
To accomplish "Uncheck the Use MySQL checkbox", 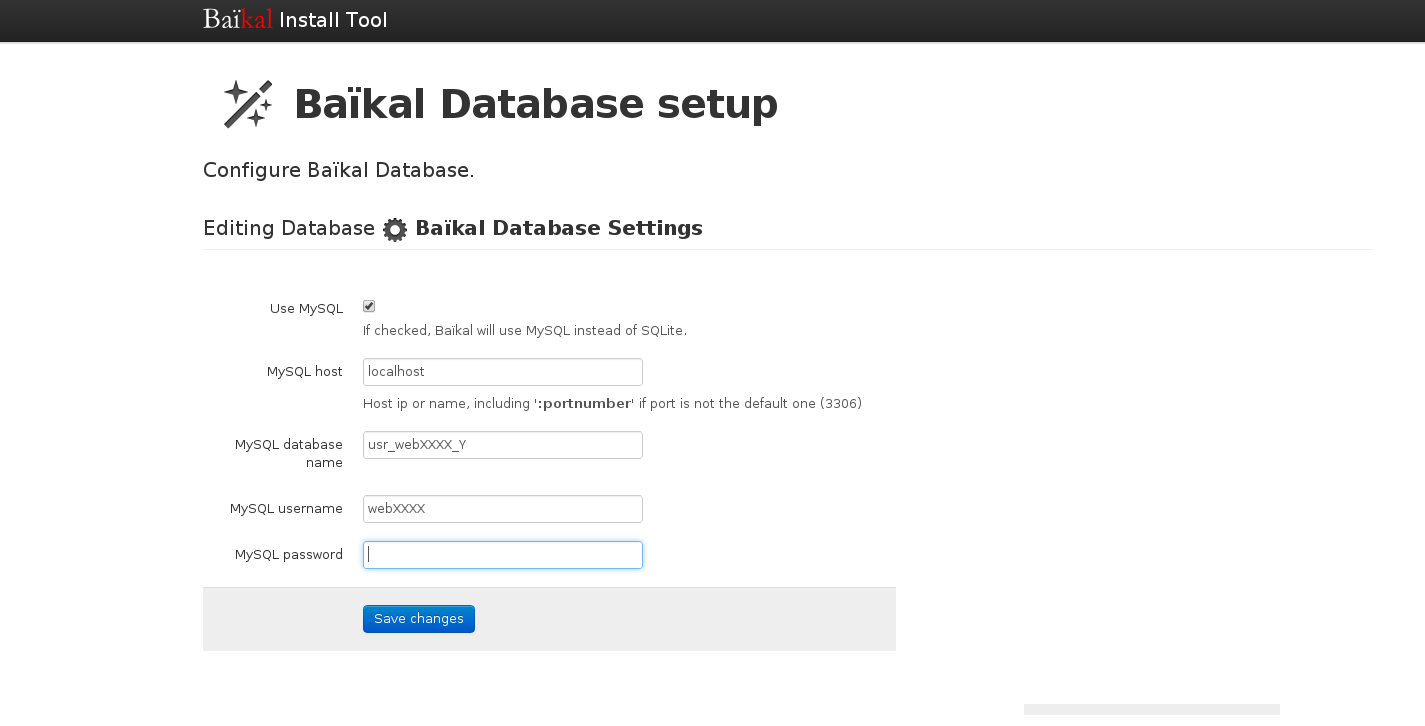I will pos(369,307).
